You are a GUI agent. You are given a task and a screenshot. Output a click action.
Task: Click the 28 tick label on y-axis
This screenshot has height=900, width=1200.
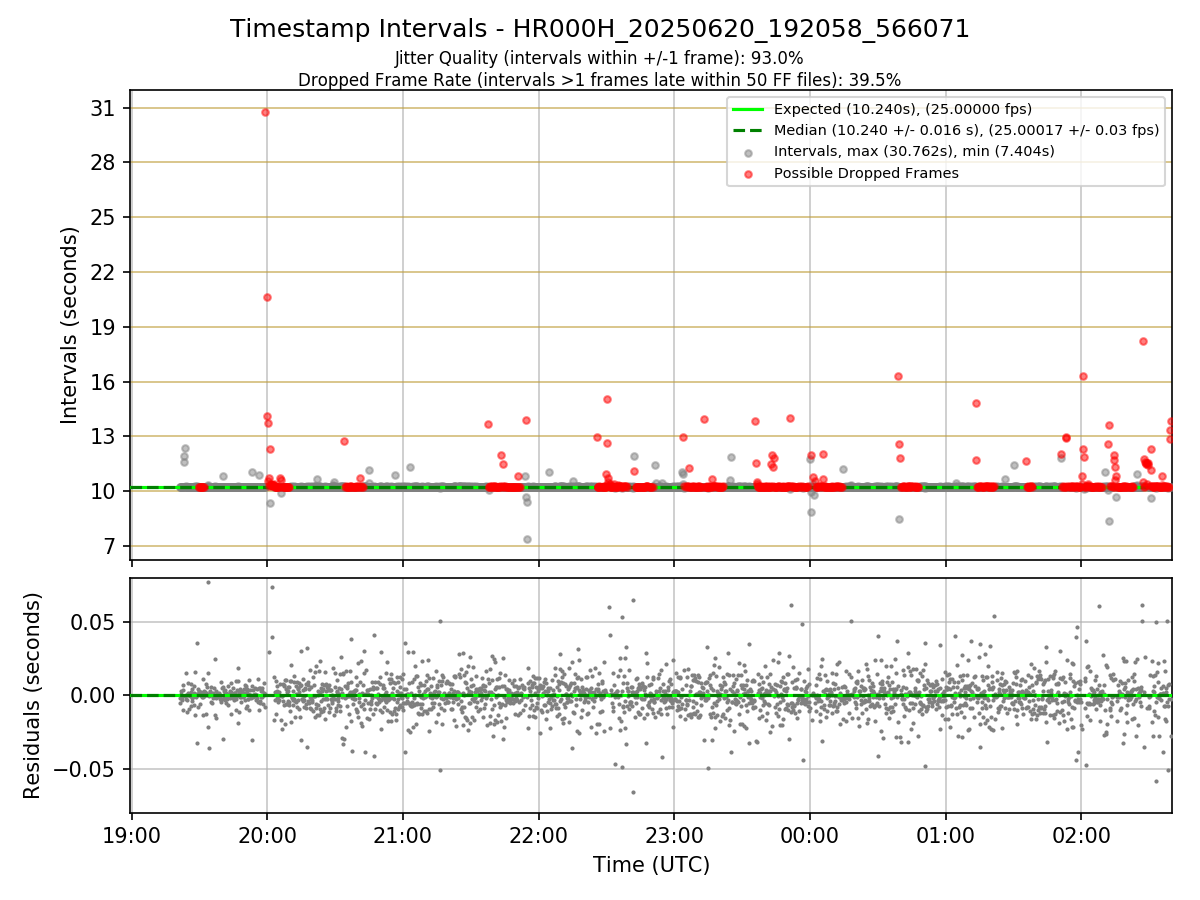(x=103, y=163)
